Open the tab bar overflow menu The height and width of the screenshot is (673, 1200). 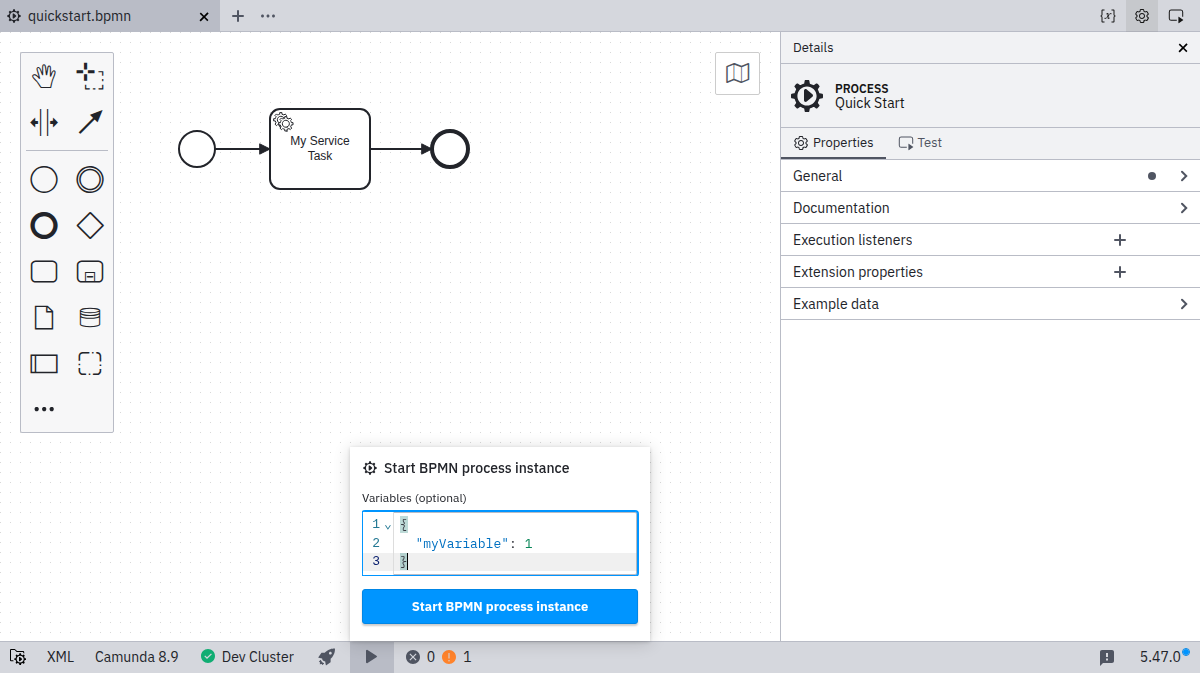click(x=268, y=16)
